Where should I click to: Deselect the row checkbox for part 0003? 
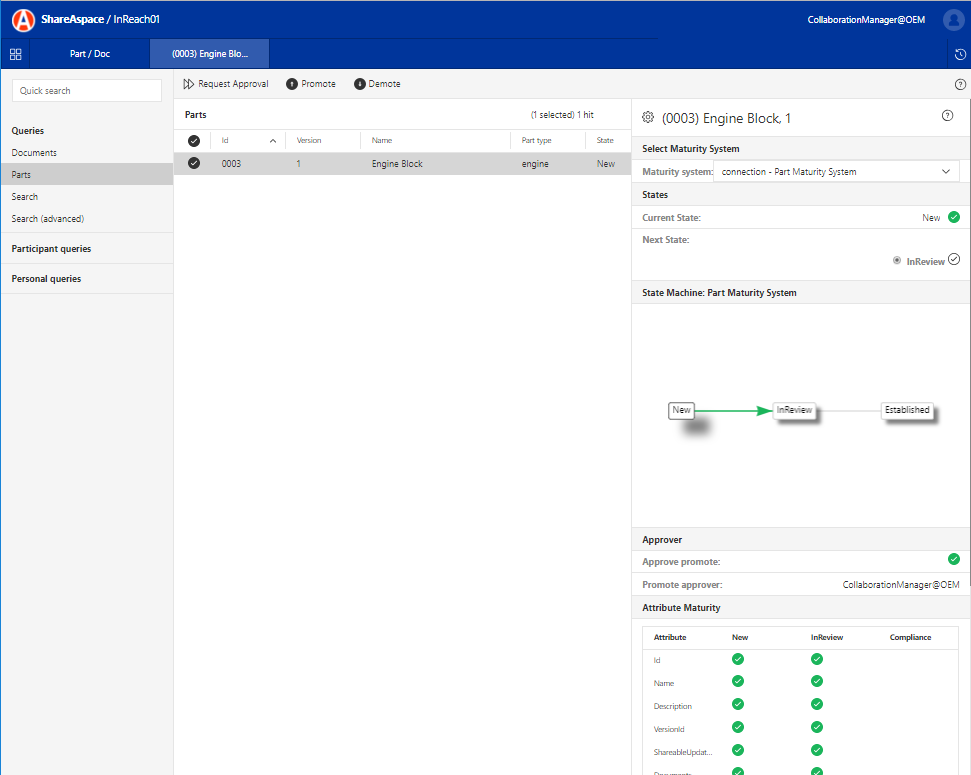(x=194, y=164)
